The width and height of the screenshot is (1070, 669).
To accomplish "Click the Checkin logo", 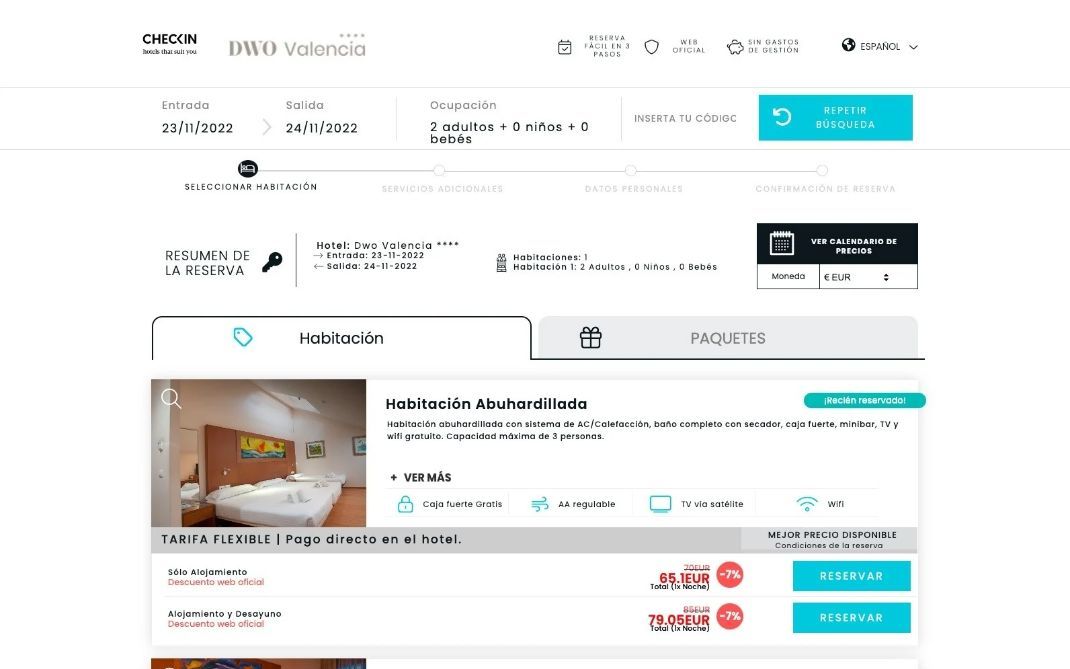I will tap(169, 44).
